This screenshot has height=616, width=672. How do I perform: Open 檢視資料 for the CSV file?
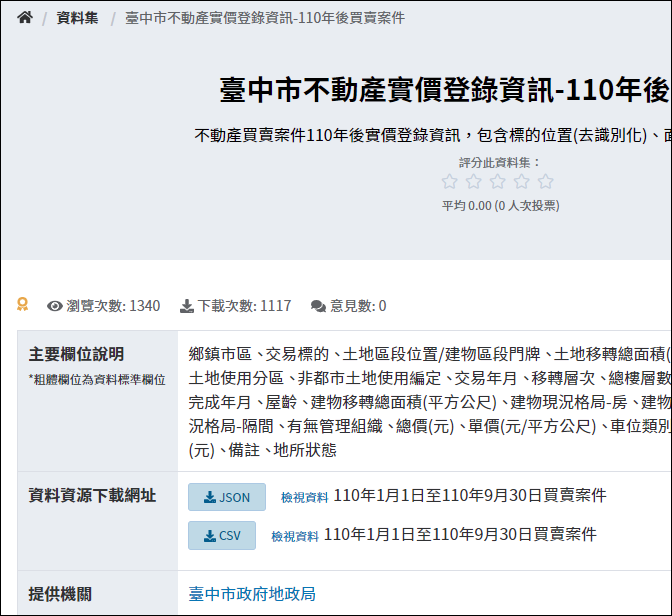pyautogui.click(x=295, y=536)
